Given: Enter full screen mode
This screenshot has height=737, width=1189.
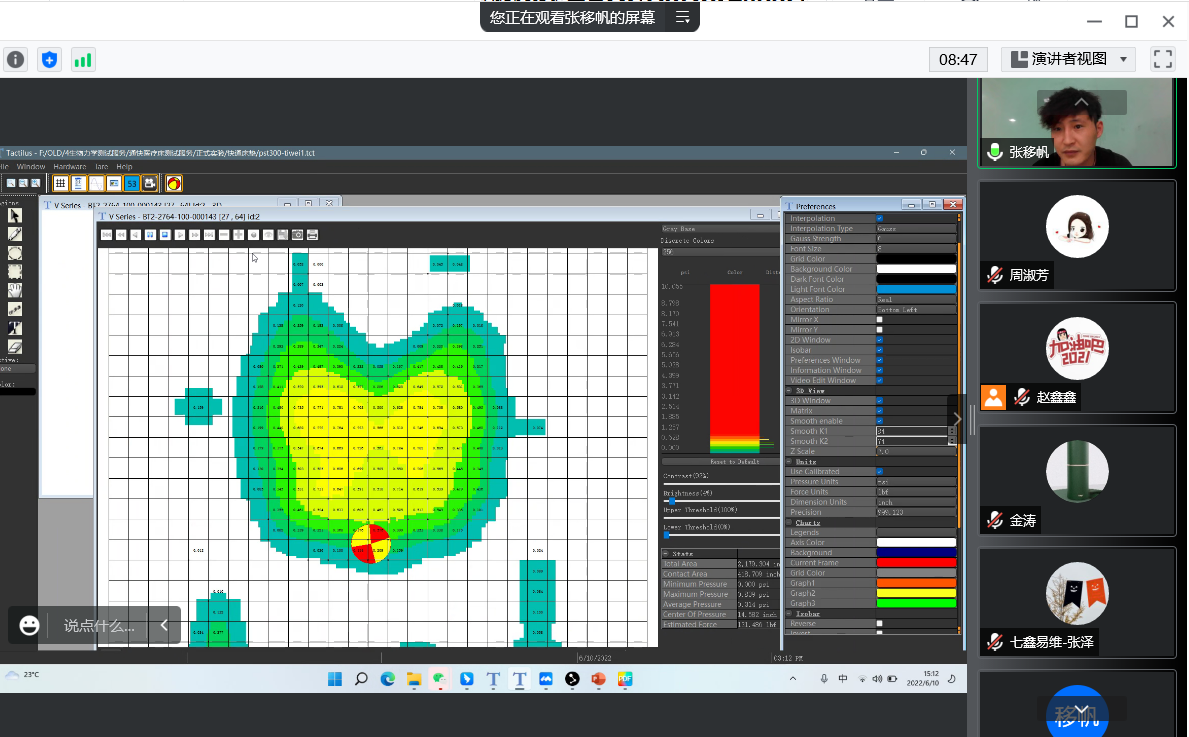Looking at the screenshot, I should (1162, 59).
